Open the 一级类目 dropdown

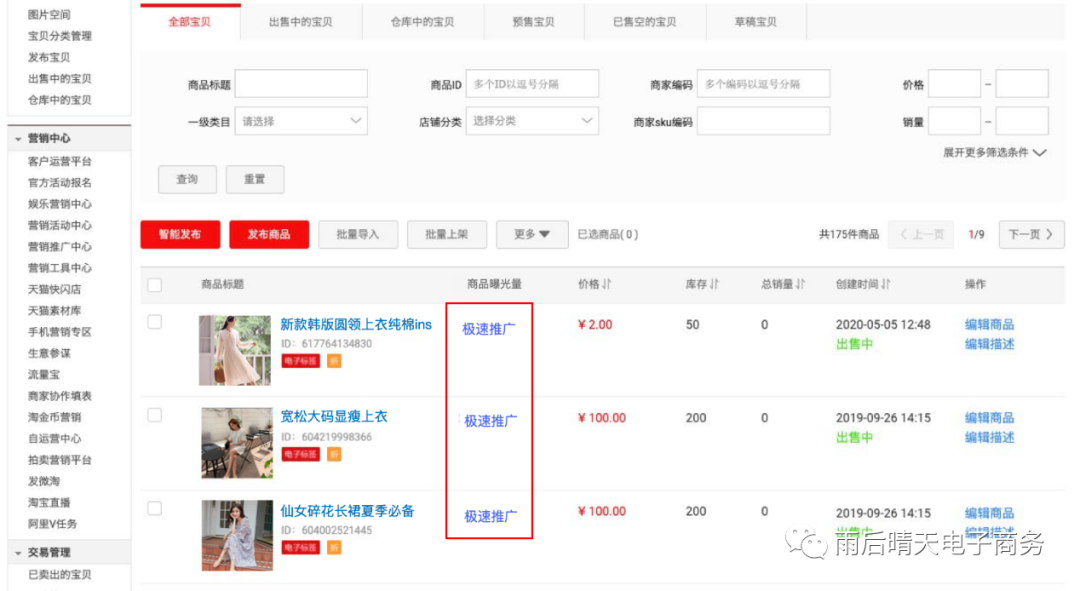tap(301, 121)
